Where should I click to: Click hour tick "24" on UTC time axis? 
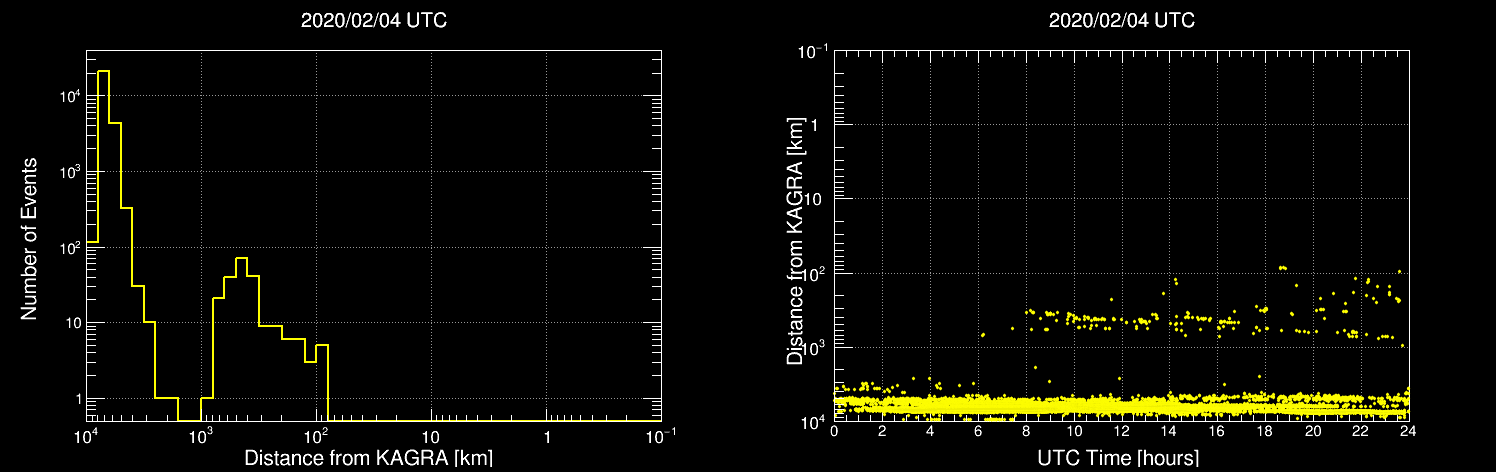pos(1408,431)
